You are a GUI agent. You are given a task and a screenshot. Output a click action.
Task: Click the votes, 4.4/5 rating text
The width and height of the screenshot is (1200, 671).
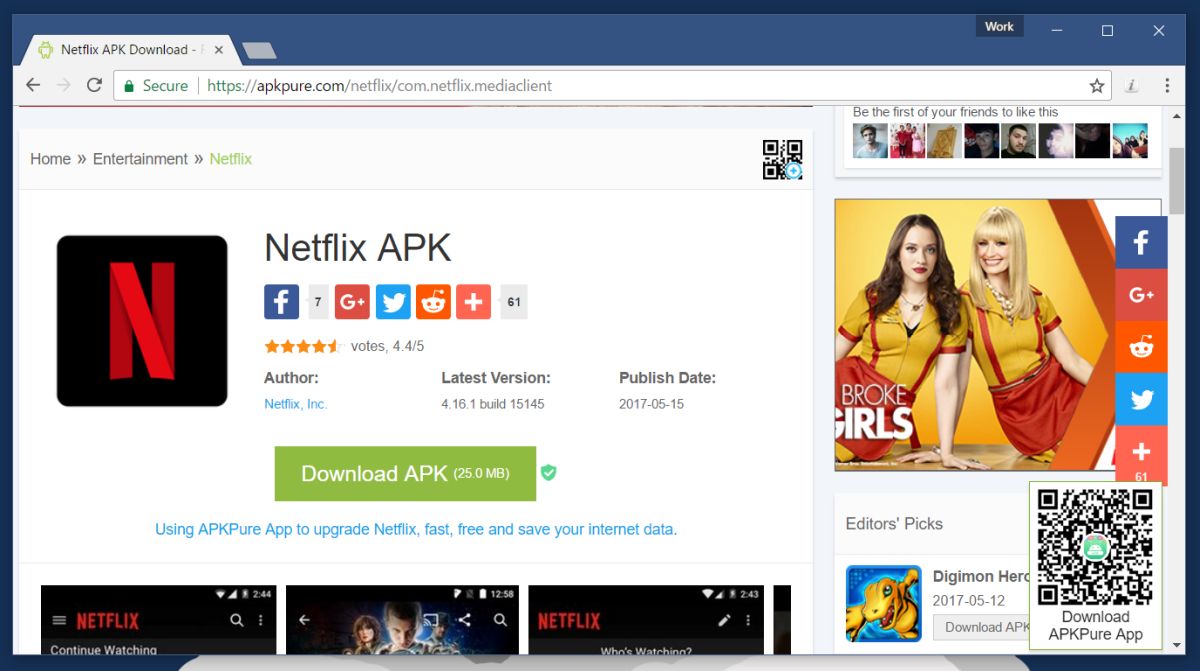(x=387, y=346)
